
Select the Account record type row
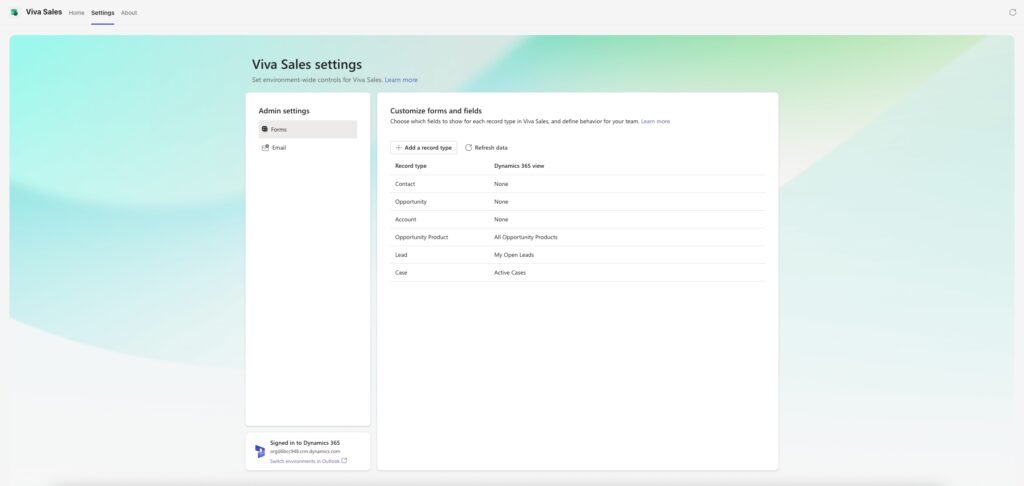point(406,219)
